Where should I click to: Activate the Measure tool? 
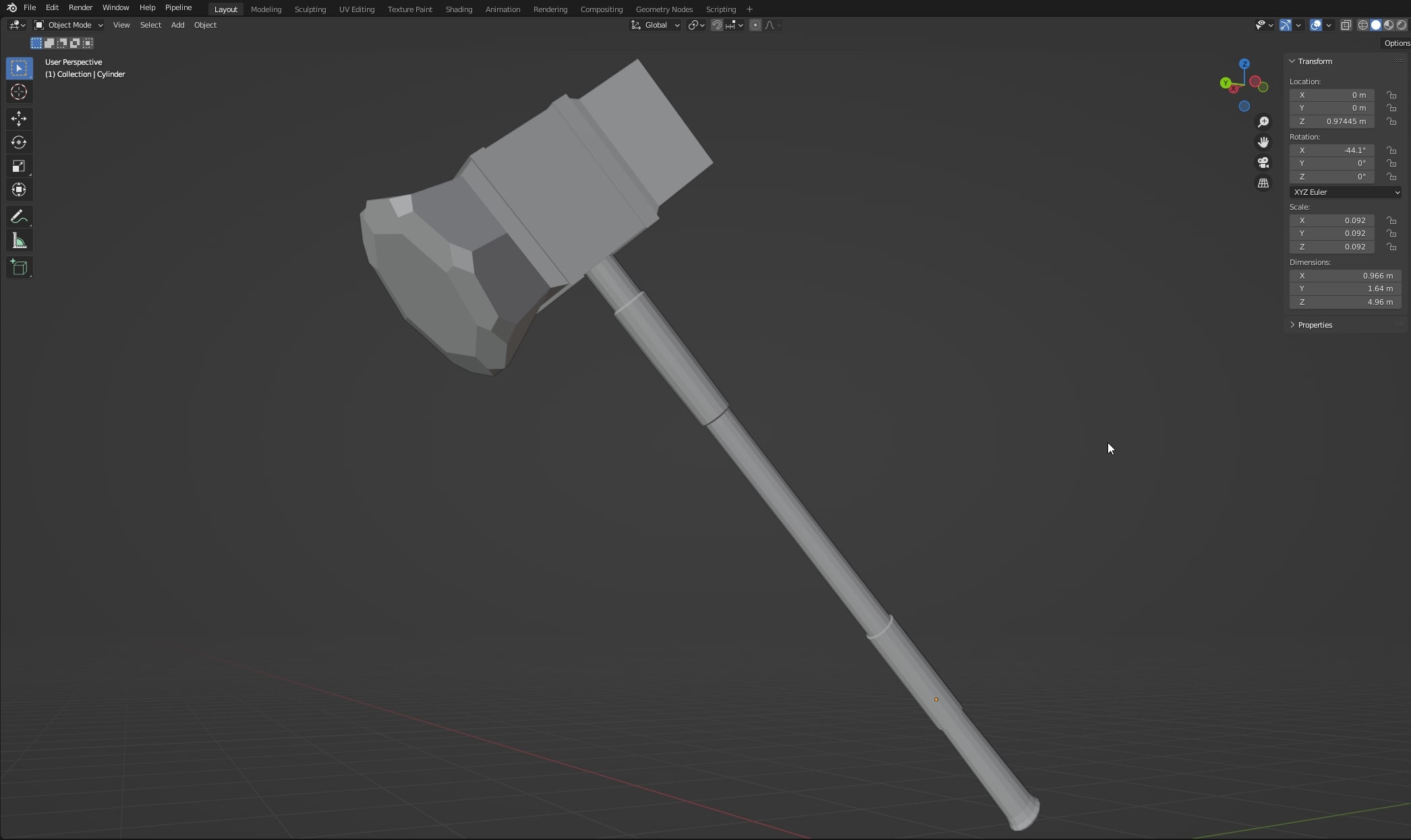pos(19,241)
